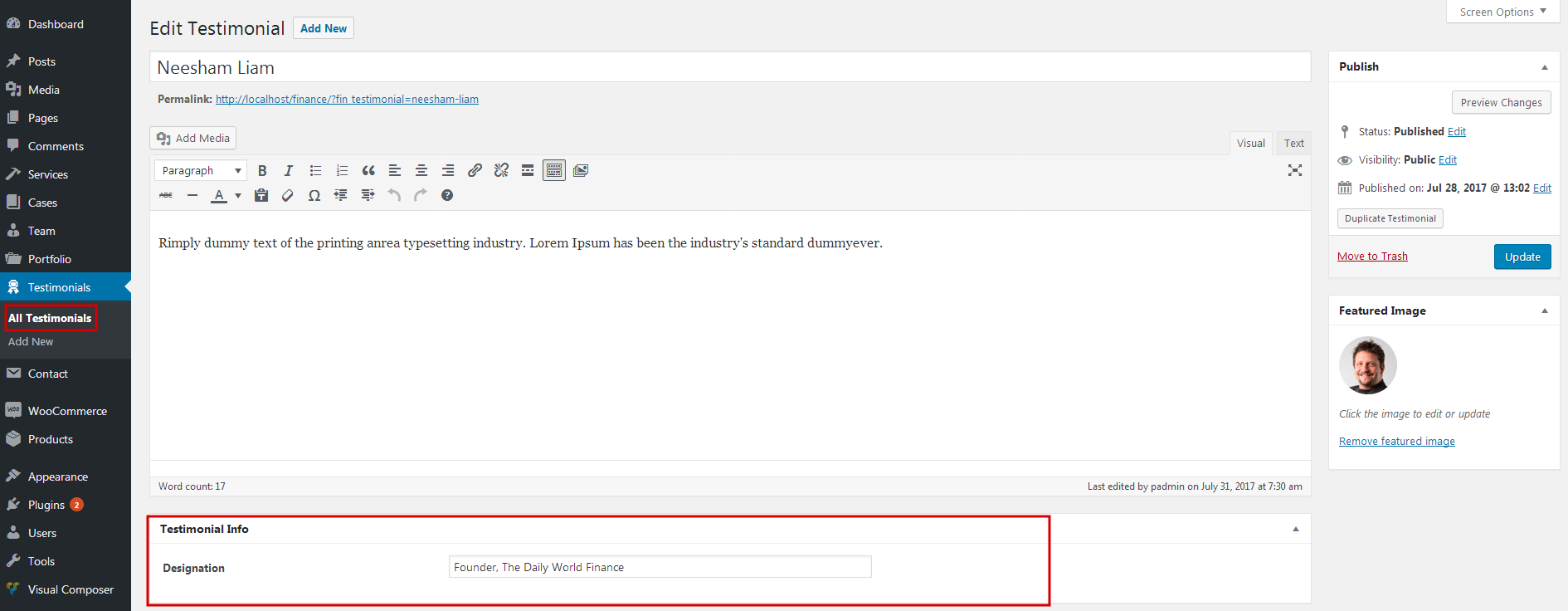The image size is (1568, 611).
Task: Open the Comments menu
Action: (66, 146)
